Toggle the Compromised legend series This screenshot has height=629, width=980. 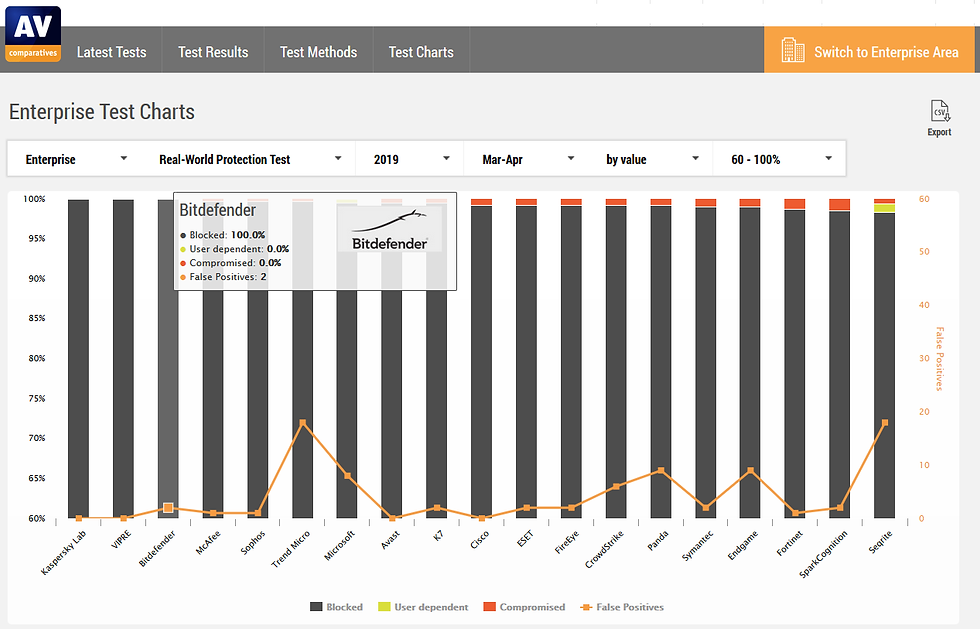pyautogui.click(x=524, y=606)
